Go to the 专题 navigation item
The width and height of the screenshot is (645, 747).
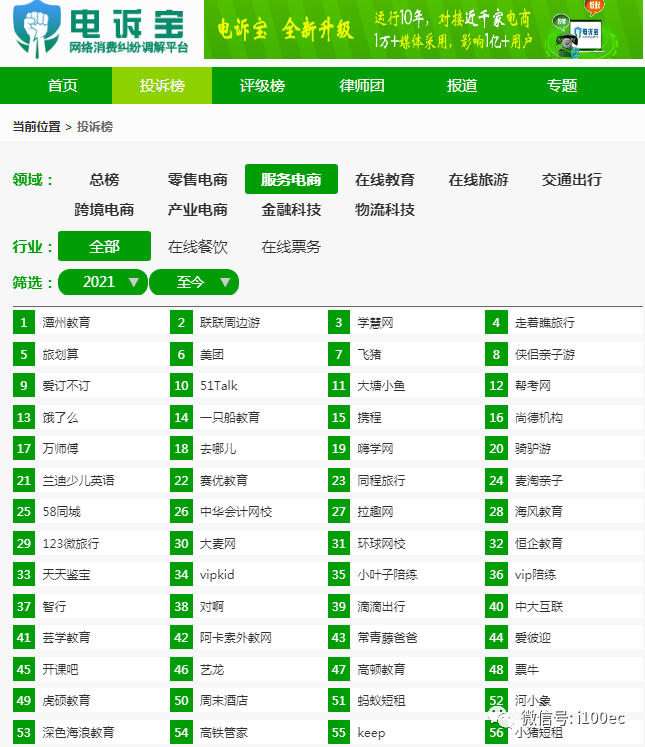pyautogui.click(x=562, y=85)
